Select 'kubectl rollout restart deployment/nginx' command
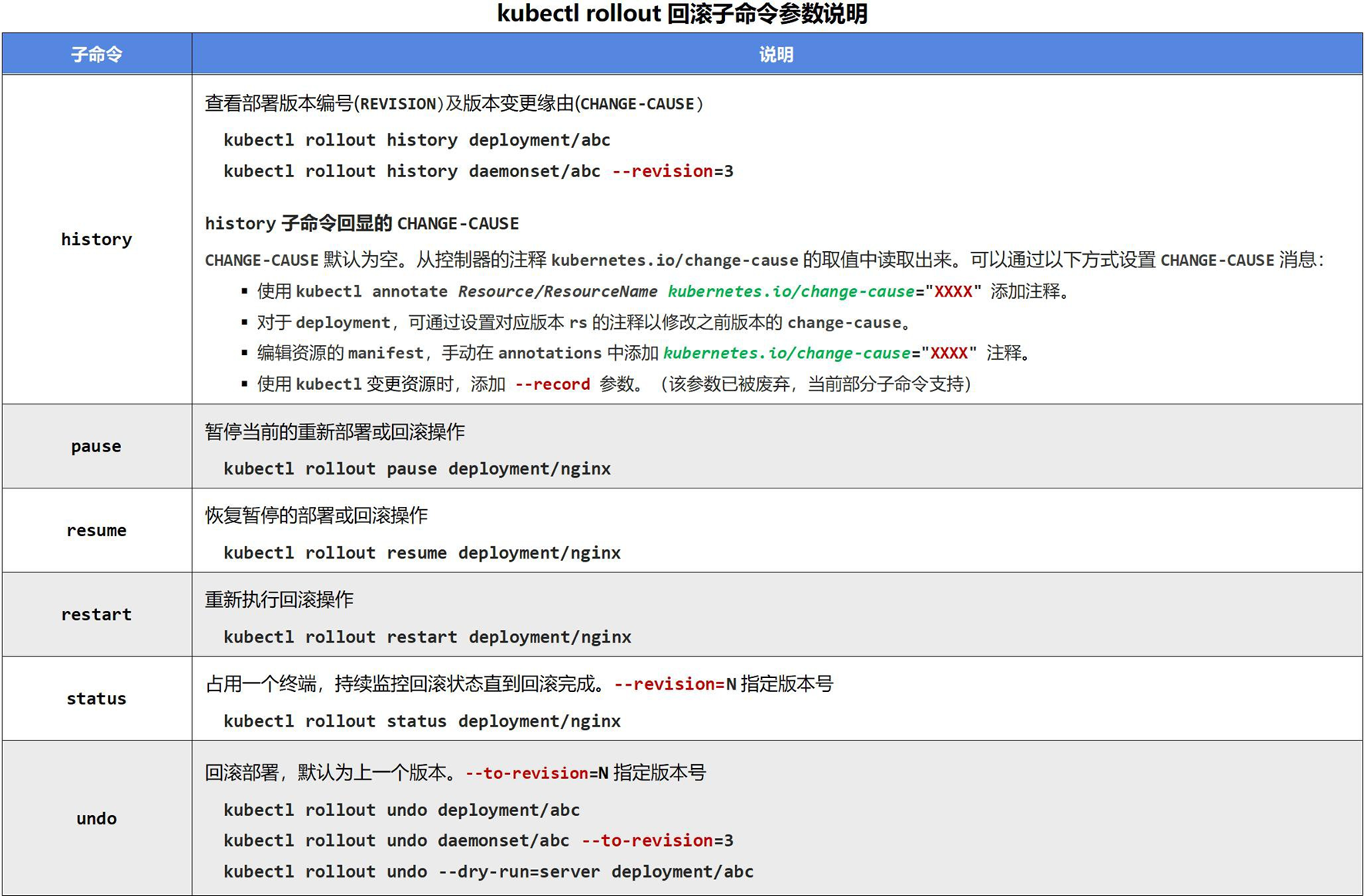The height and width of the screenshot is (896, 1365). tap(428, 637)
